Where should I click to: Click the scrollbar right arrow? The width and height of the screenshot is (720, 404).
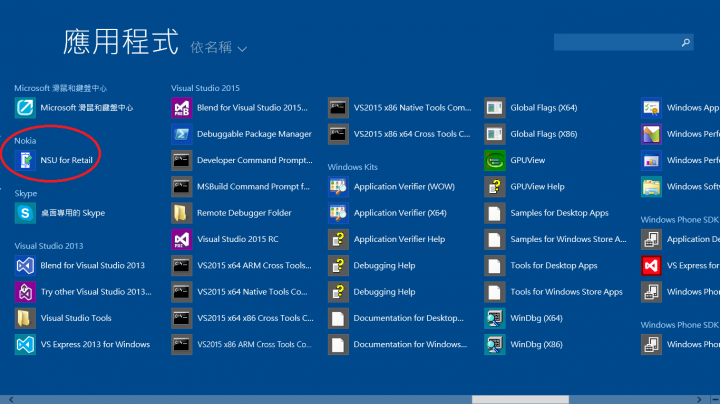(699, 399)
